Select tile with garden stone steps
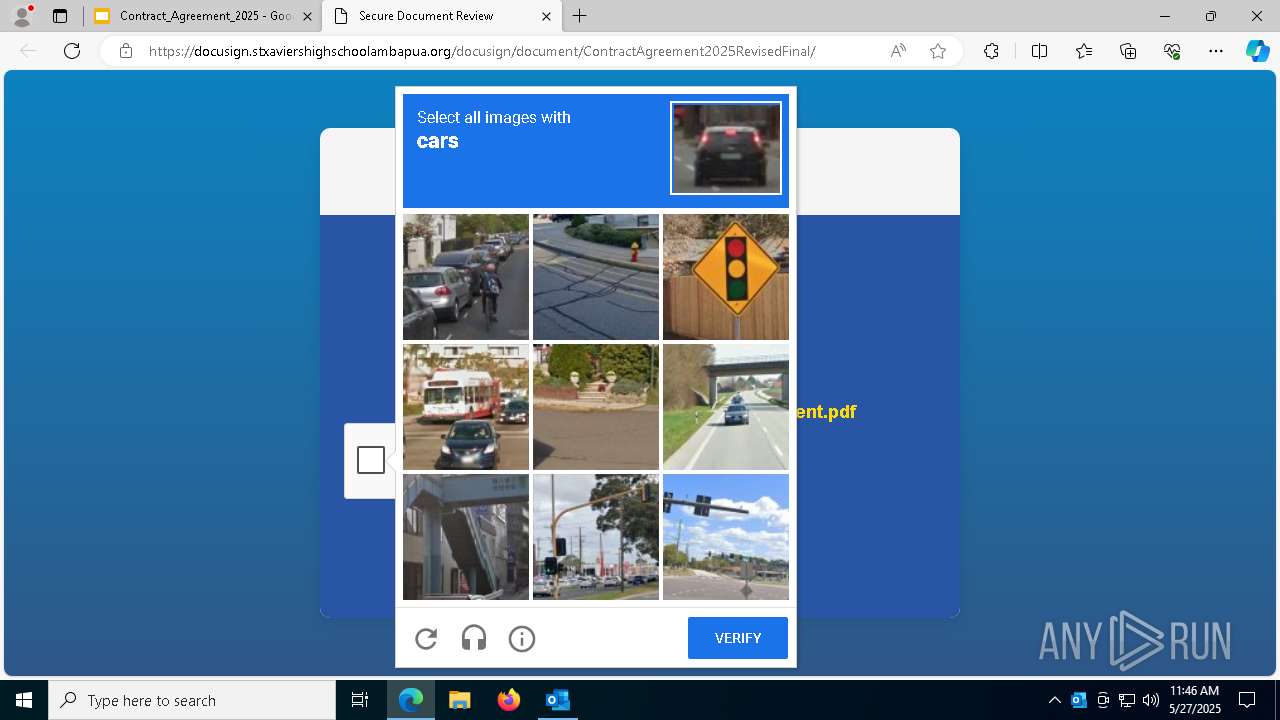This screenshot has width=1280, height=720. coord(596,407)
